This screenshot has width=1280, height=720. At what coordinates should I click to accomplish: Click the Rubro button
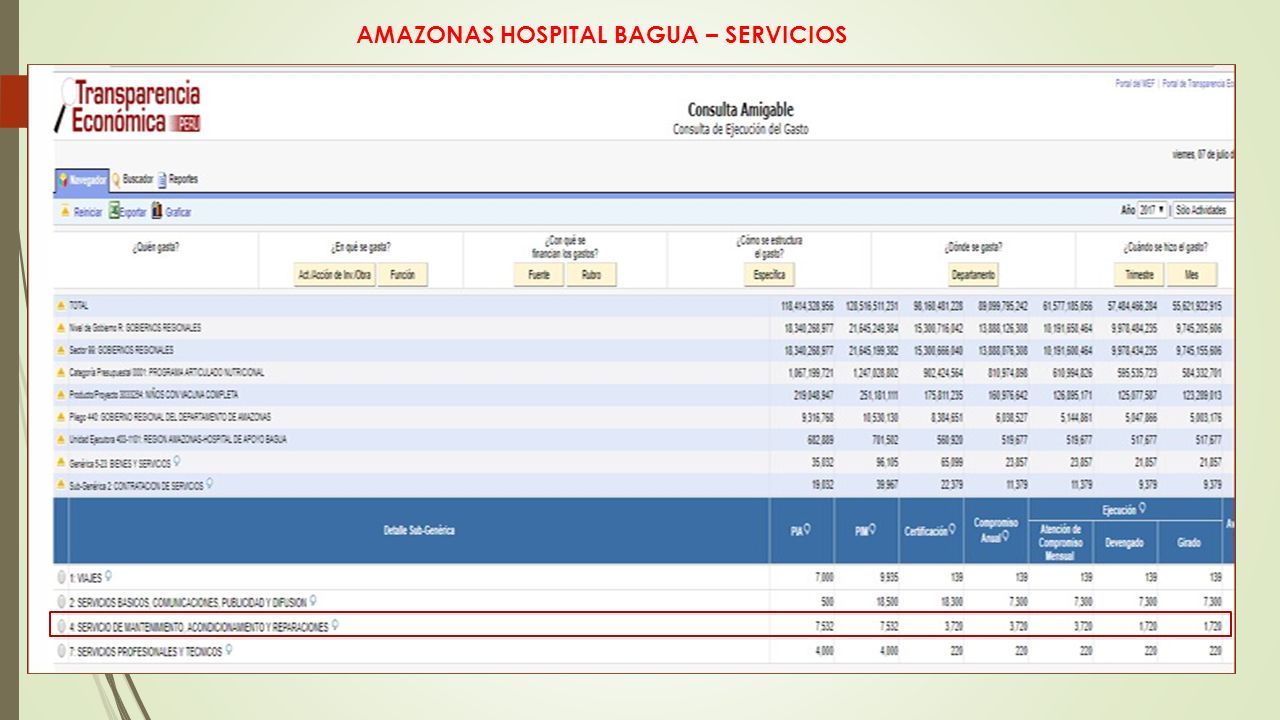tap(591, 275)
